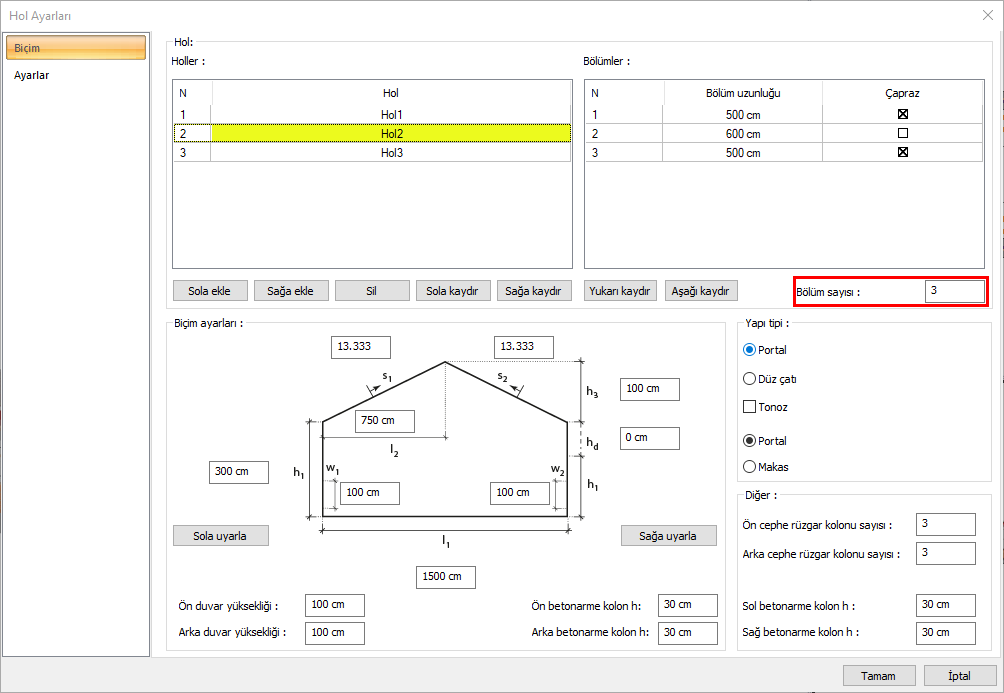Select the Biçim tab in sidebar
The image size is (1004, 693).
pyautogui.click(x=76, y=48)
